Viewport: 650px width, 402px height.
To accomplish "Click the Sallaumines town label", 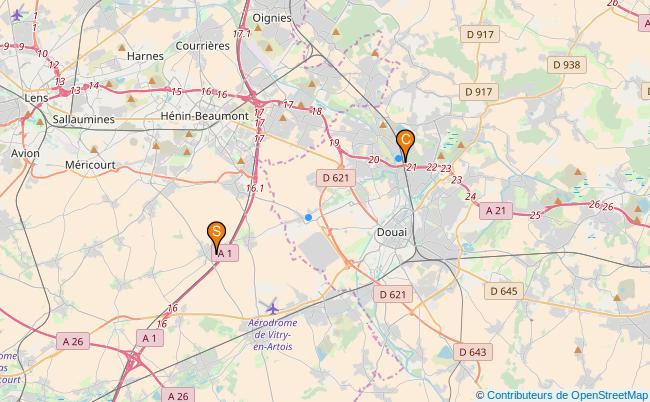I will point(83,120).
